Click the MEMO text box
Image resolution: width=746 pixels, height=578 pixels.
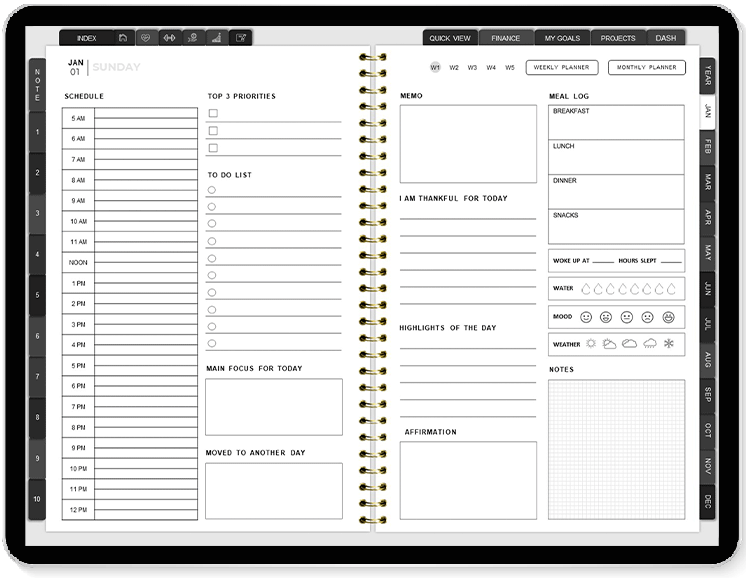tap(468, 144)
